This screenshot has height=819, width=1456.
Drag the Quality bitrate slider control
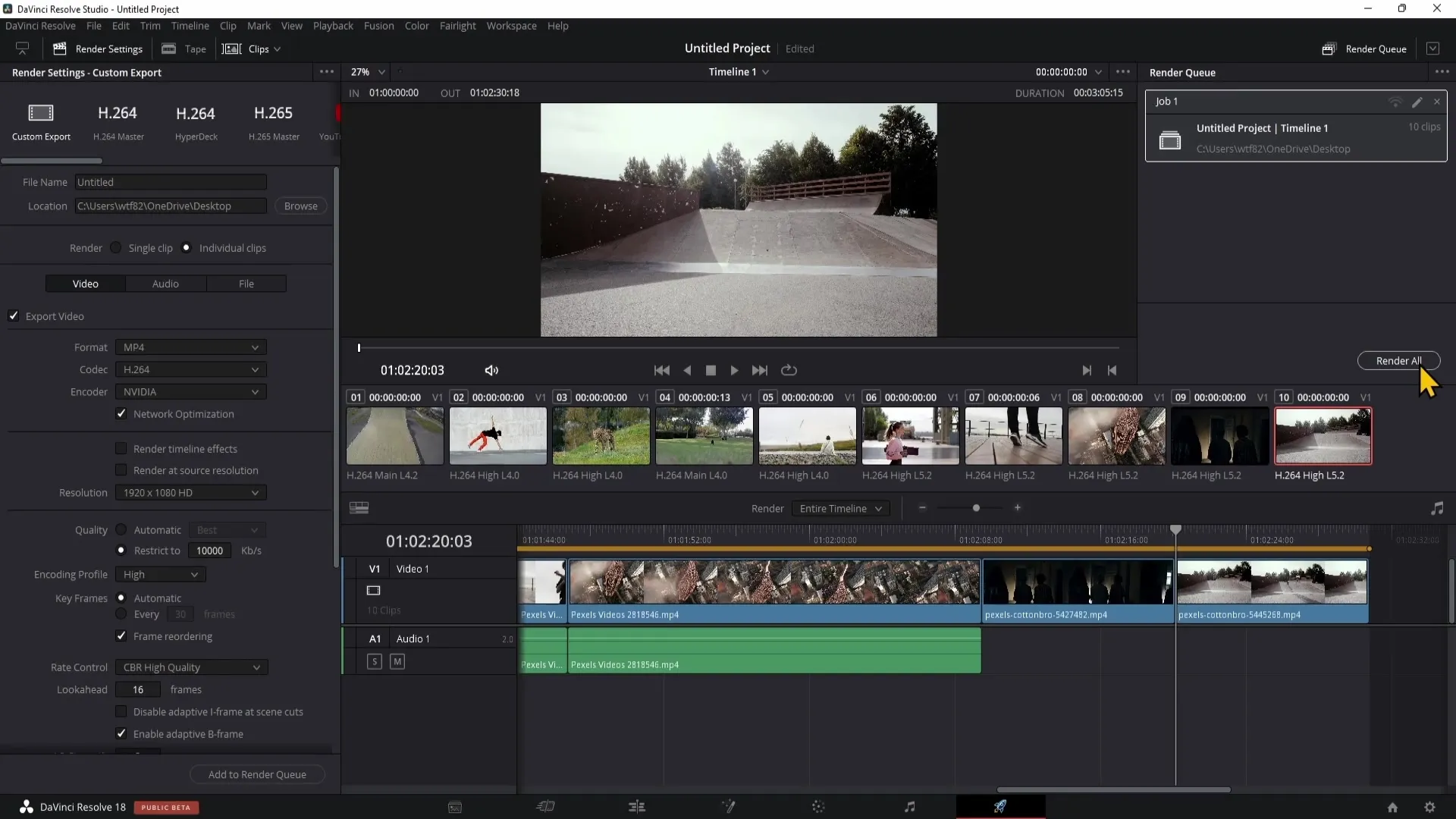(x=209, y=550)
